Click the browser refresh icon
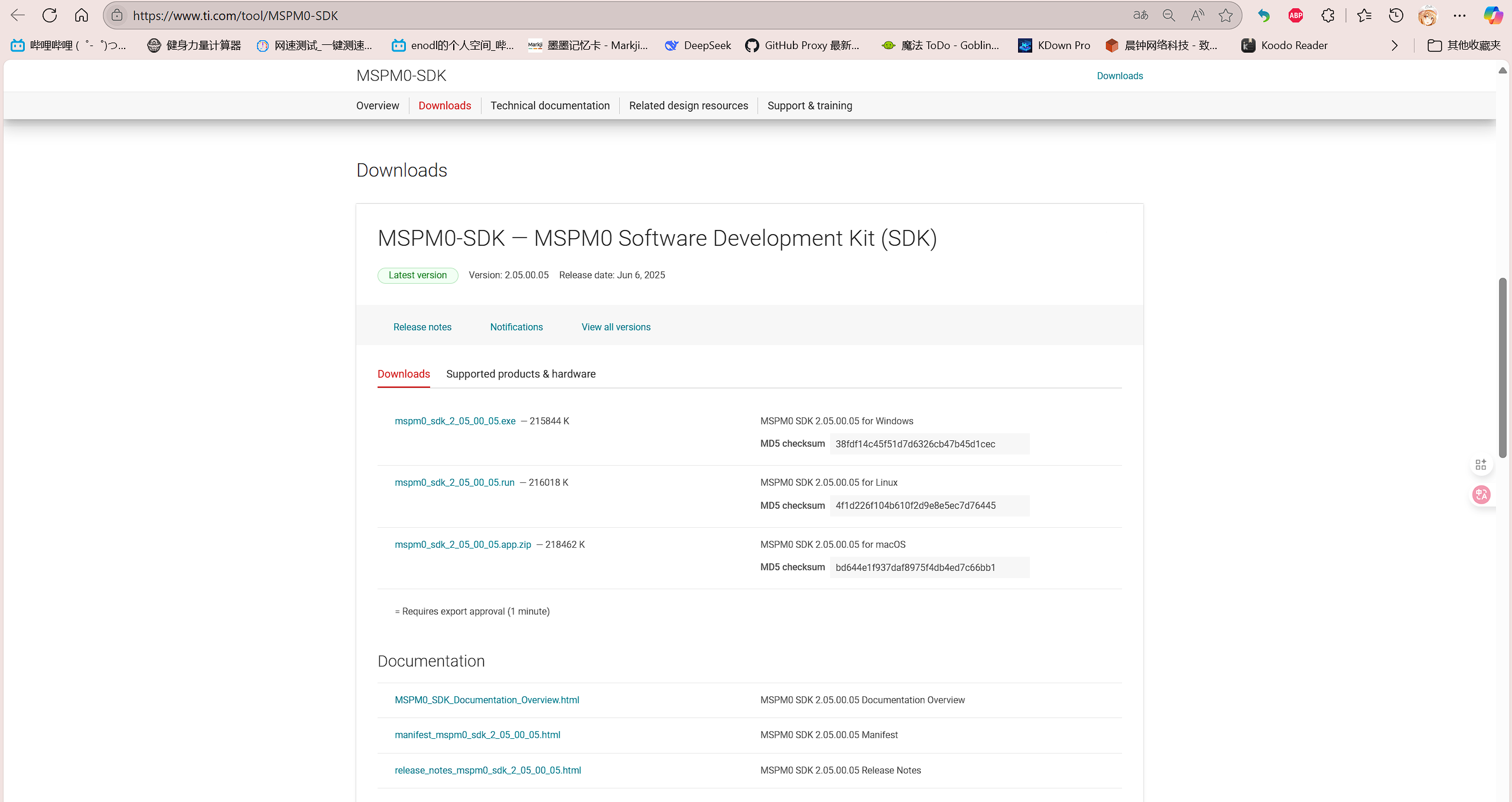 point(50,15)
